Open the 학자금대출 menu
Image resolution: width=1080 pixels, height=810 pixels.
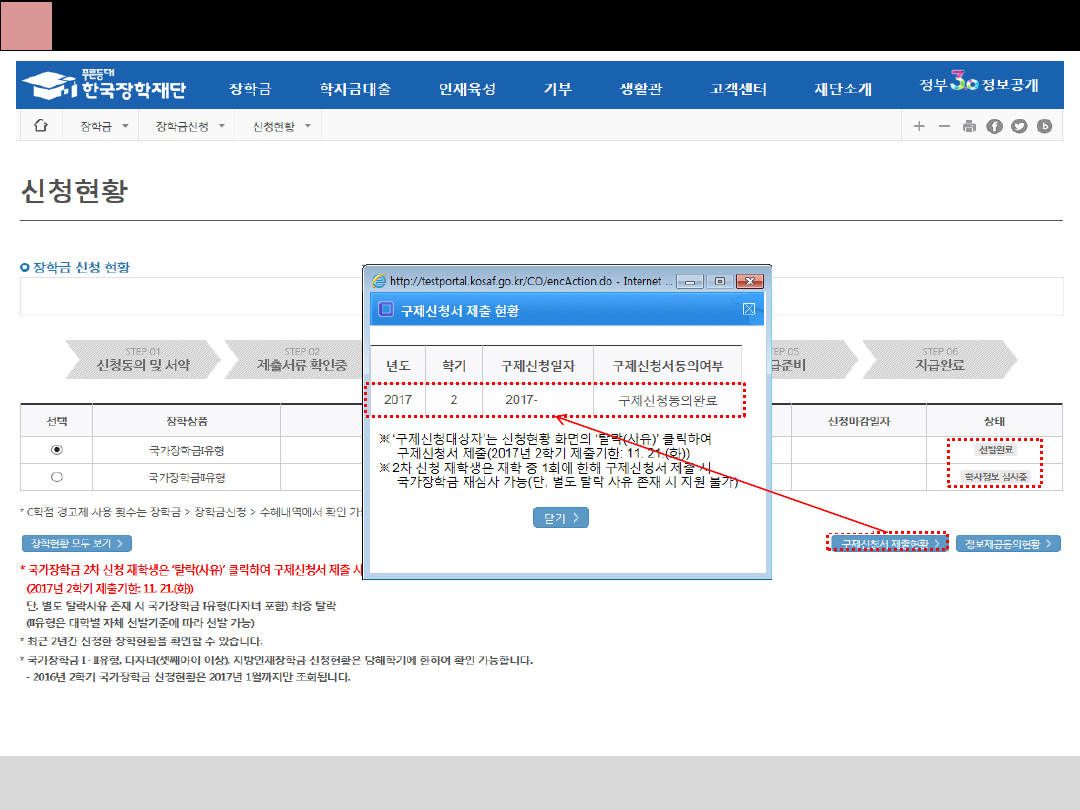(x=355, y=89)
